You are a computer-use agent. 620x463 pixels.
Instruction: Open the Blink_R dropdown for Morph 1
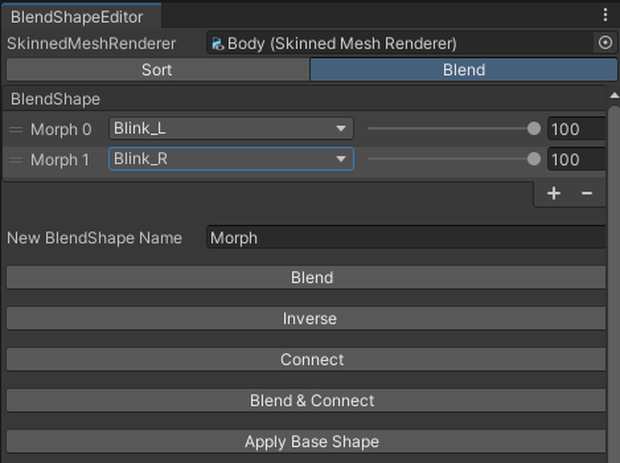point(231,159)
